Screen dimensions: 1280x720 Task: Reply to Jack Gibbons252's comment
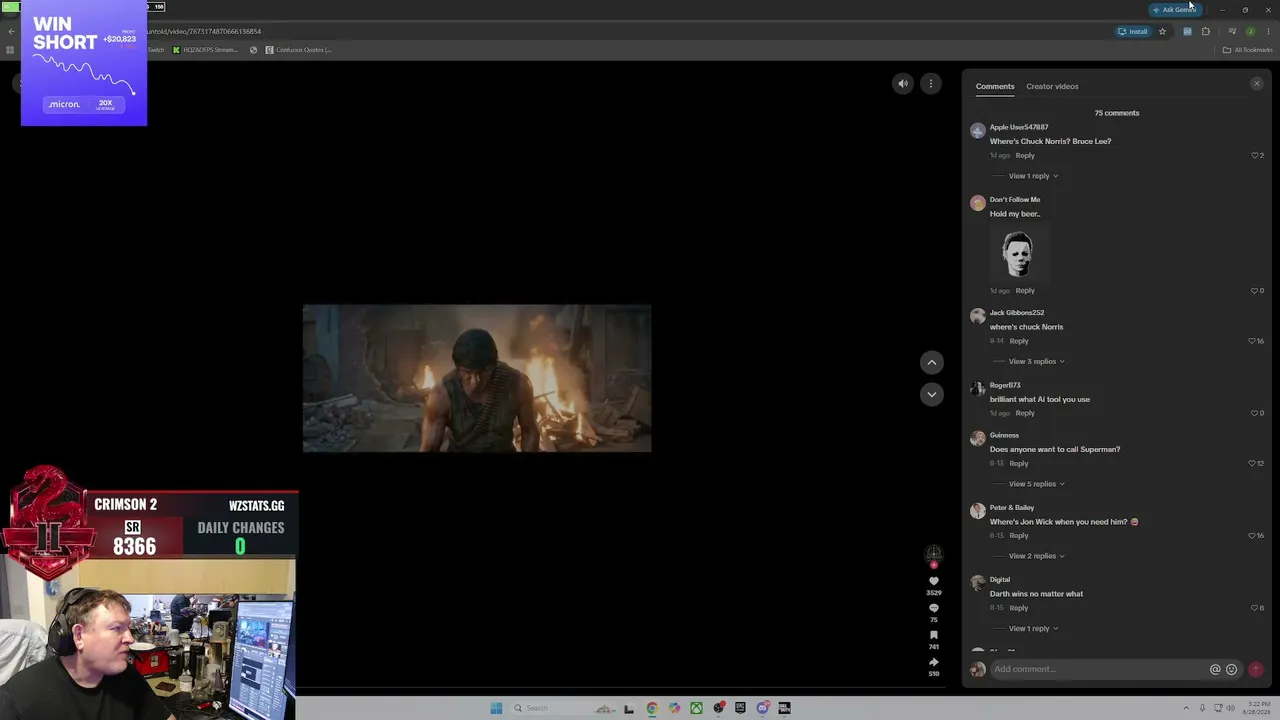click(x=1019, y=341)
